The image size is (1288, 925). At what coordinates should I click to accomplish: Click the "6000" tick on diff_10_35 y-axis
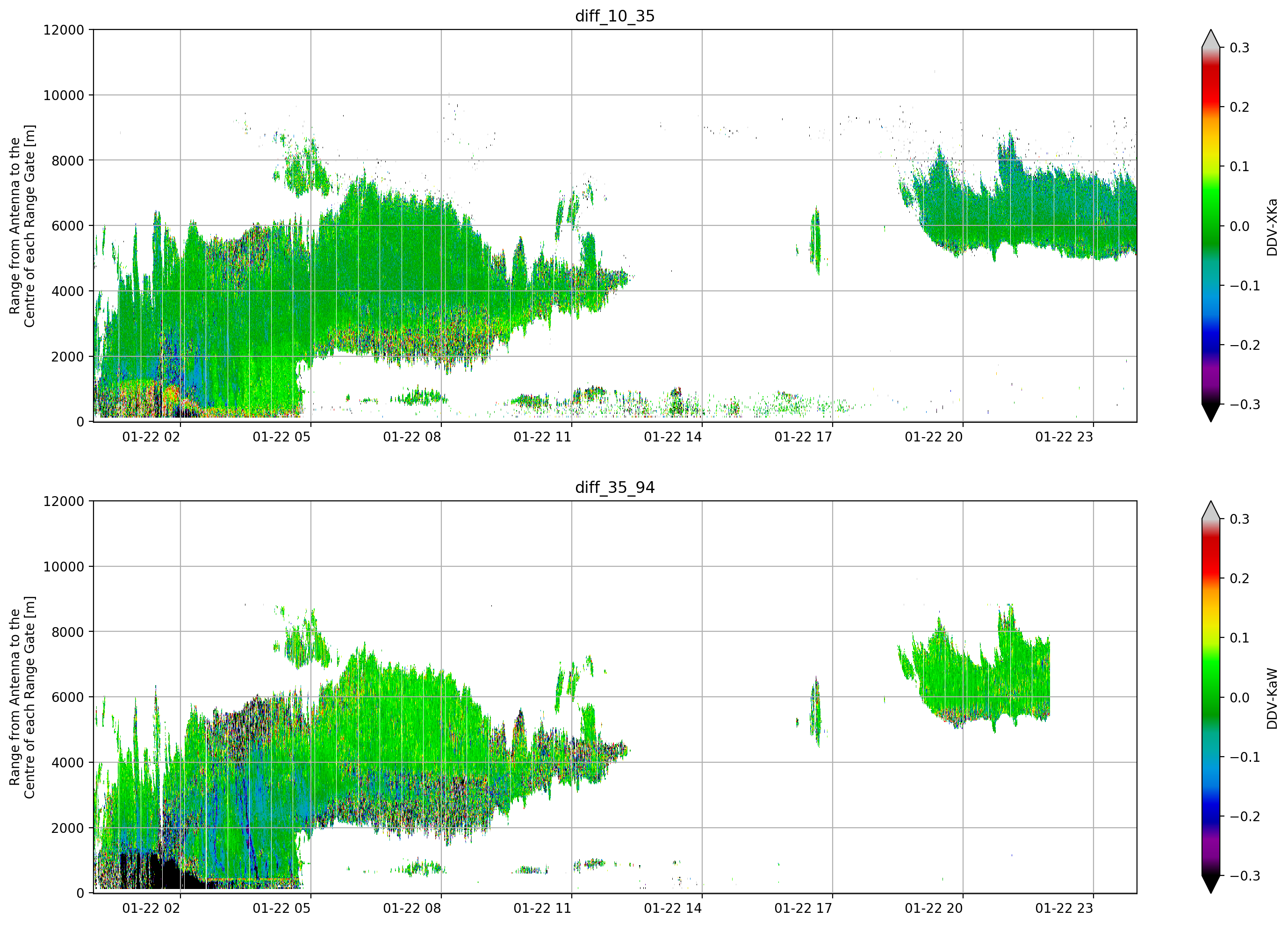[x=68, y=225]
